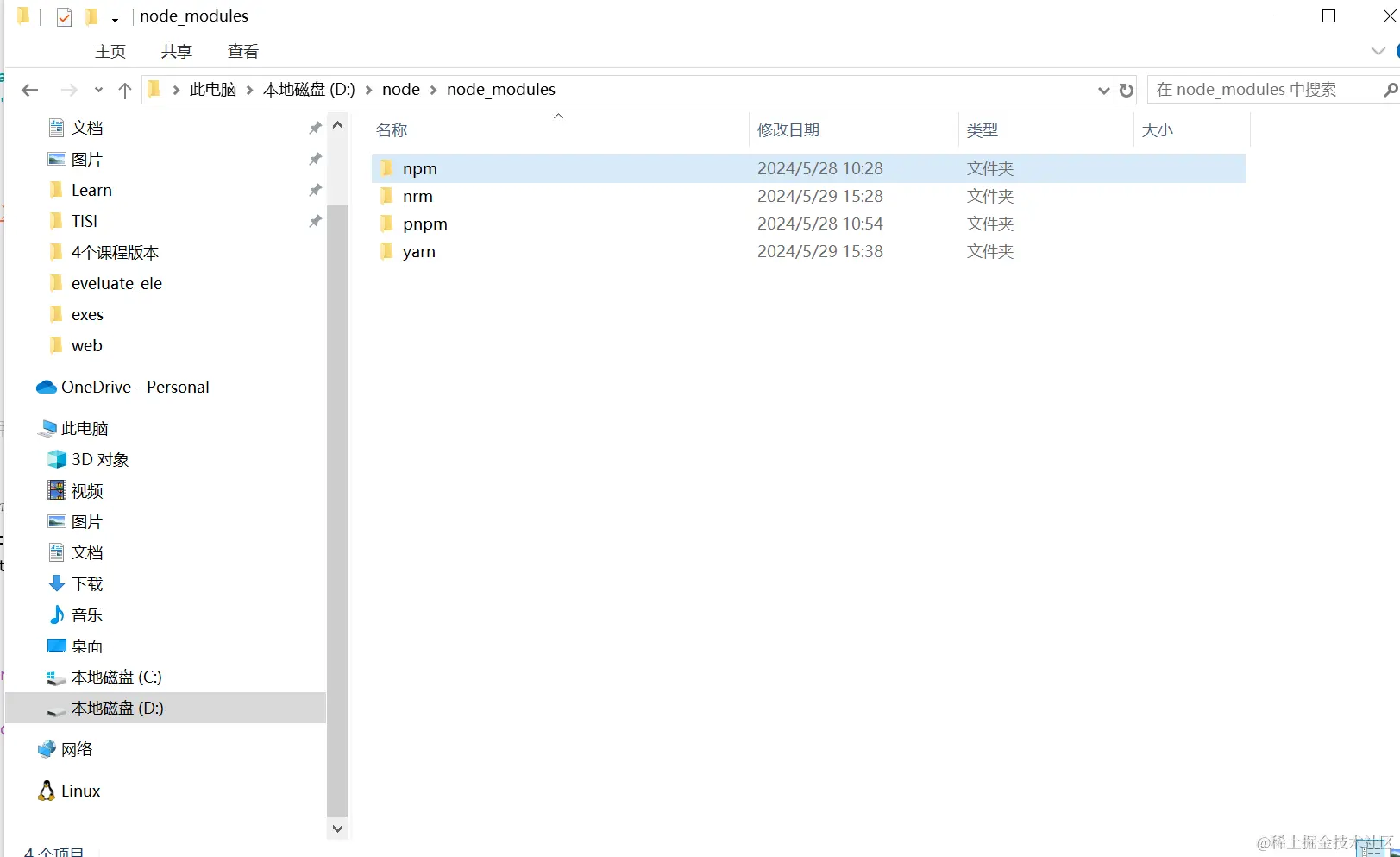
Task: Click the new folder quick access icon
Action: pos(91,16)
